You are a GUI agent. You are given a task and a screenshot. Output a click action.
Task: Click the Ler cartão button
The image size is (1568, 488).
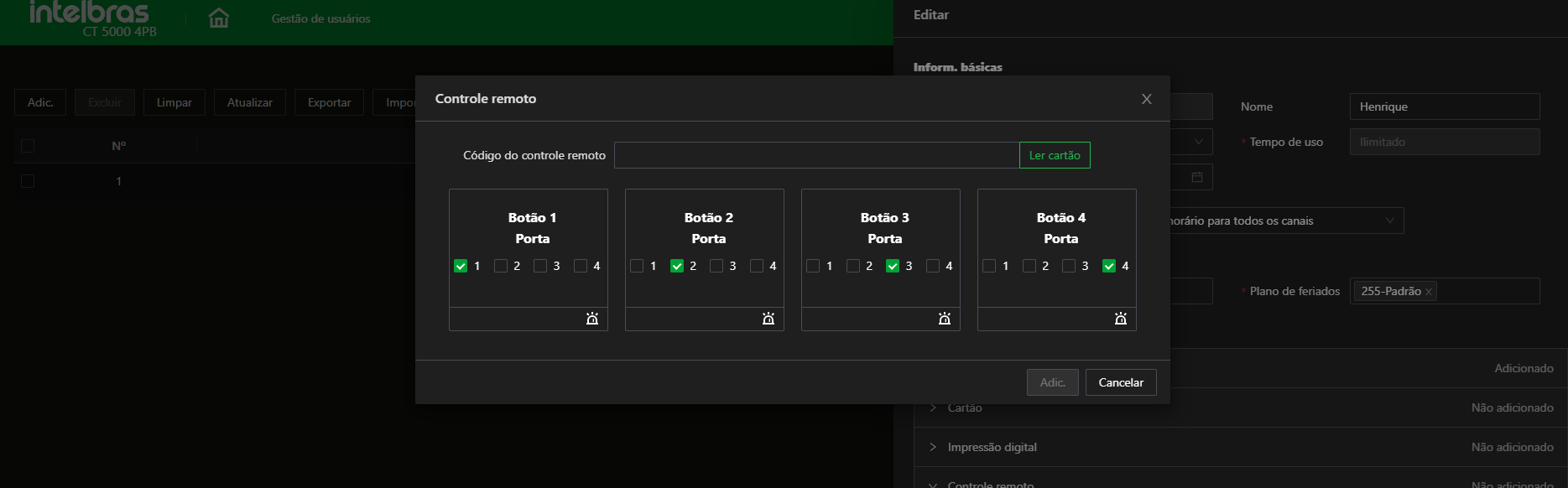coord(1055,155)
